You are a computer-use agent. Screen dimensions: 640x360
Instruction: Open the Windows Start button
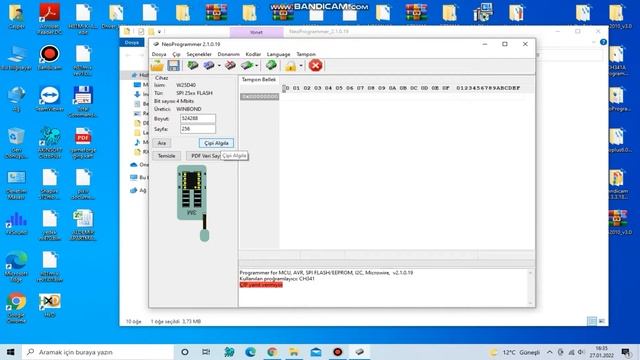click(11, 352)
